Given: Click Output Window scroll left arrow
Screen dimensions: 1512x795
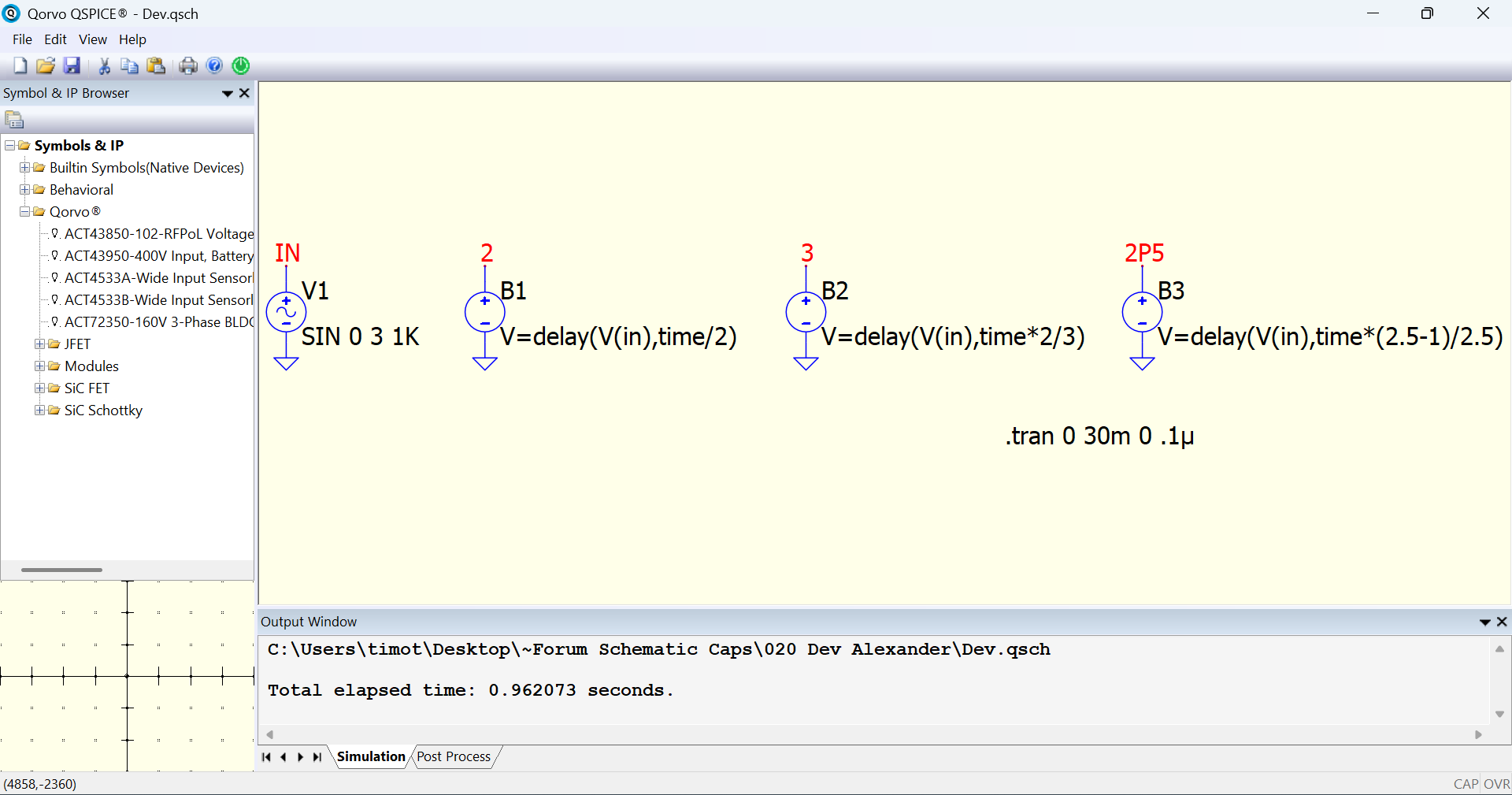Looking at the screenshot, I should click(269, 734).
